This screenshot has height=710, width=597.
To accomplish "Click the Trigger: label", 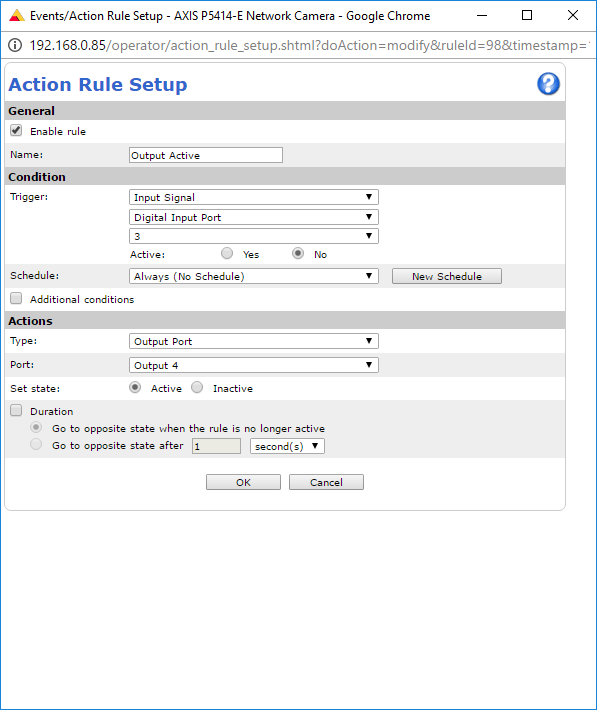I will click(x=29, y=197).
